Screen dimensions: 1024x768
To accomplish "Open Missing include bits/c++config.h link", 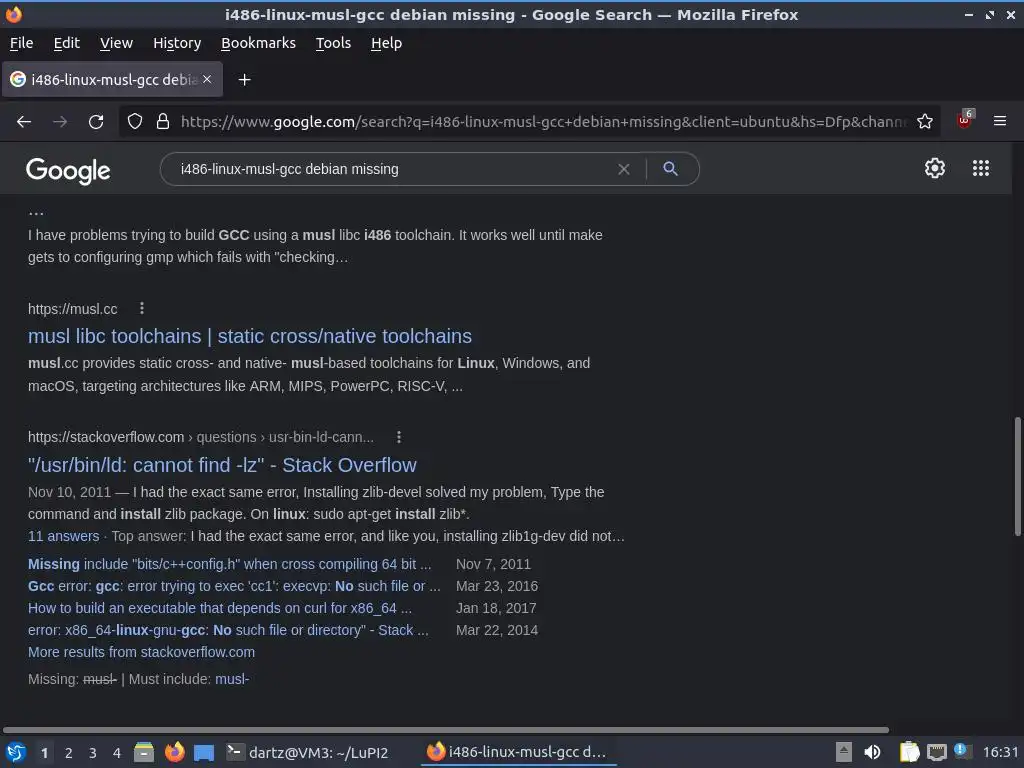I will tap(229, 564).
